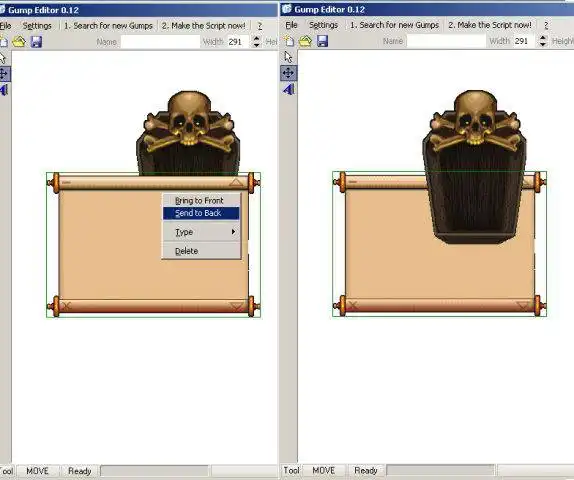
Task: Click 'Tool' status label in right window
Action: pos(291,470)
